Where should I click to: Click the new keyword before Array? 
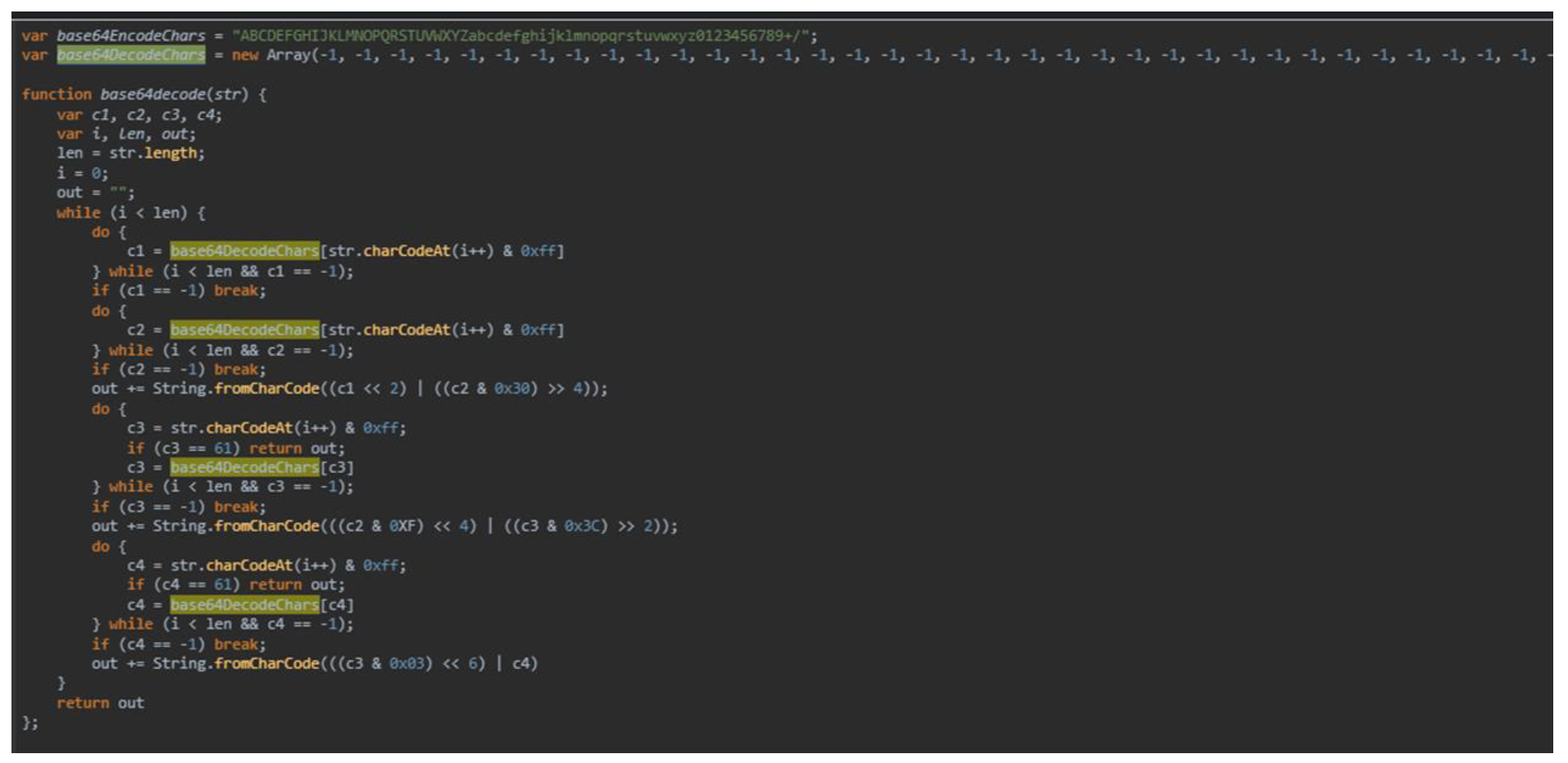click(244, 56)
